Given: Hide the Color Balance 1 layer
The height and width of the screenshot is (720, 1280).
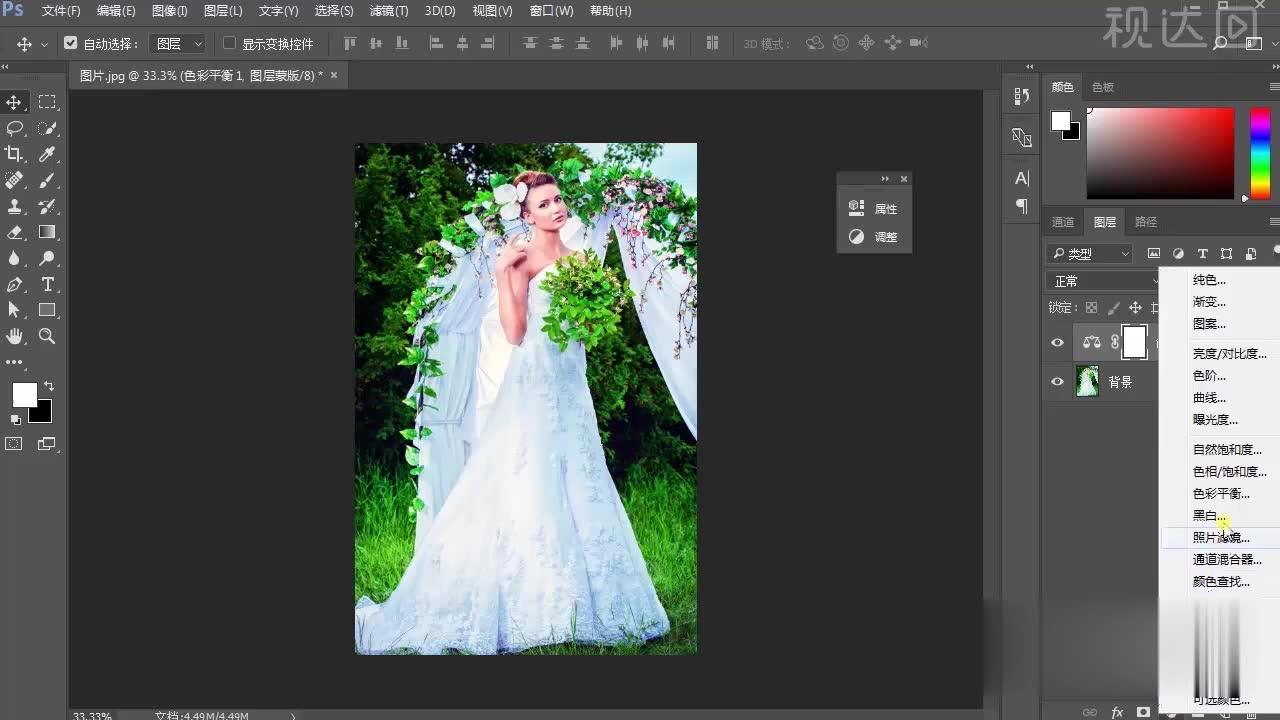Looking at the screenshot, I should 1057,343.
